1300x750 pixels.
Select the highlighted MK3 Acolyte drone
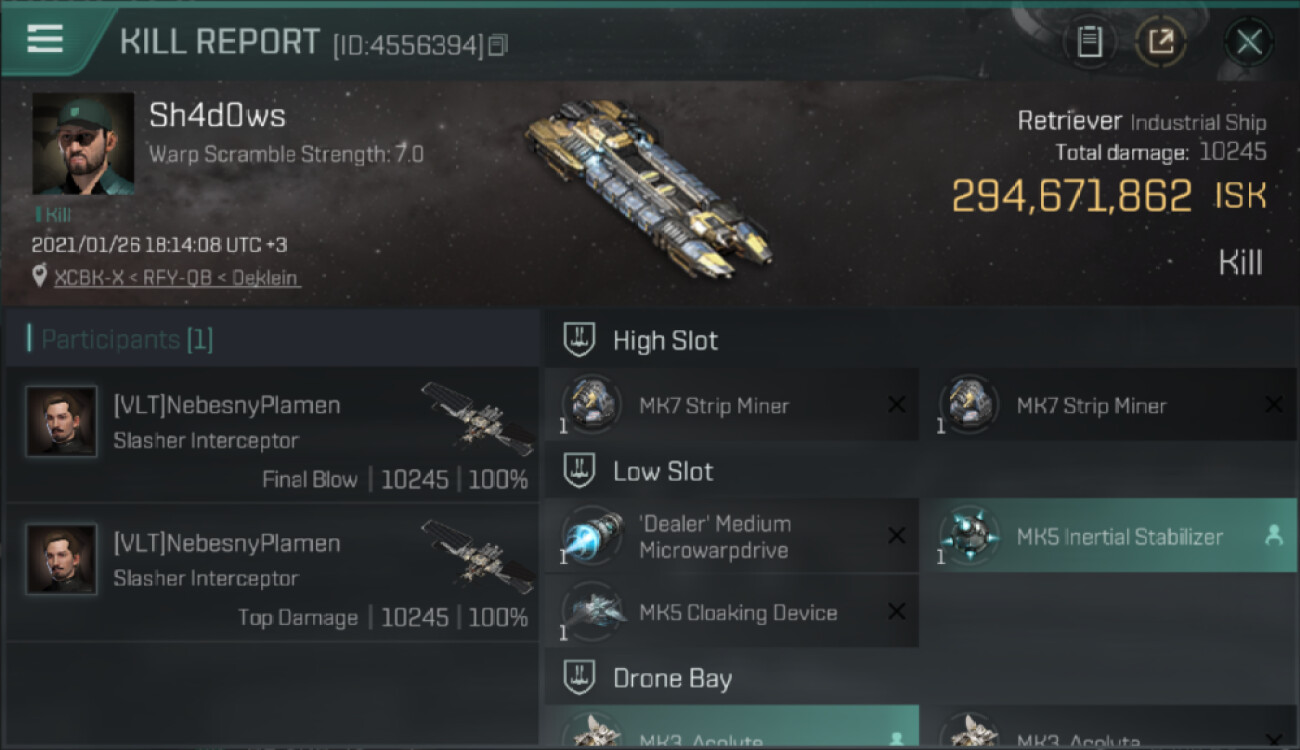pyautogui.click(x=731, y=728)
